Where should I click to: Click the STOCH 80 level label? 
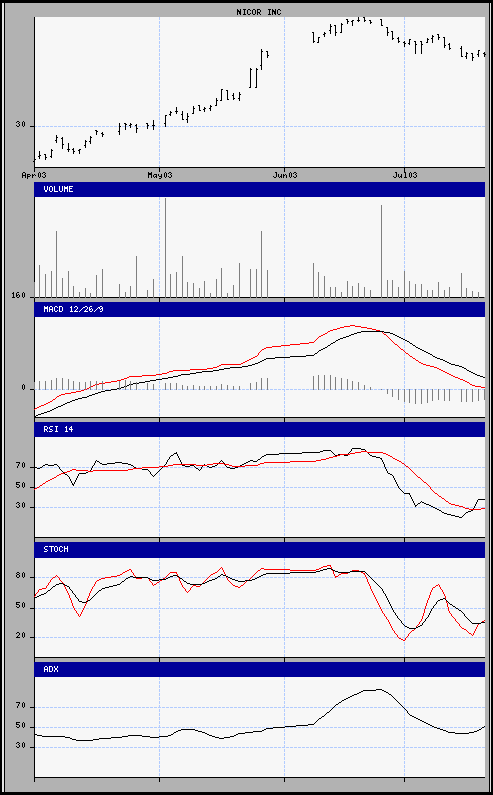pos(21,577)
